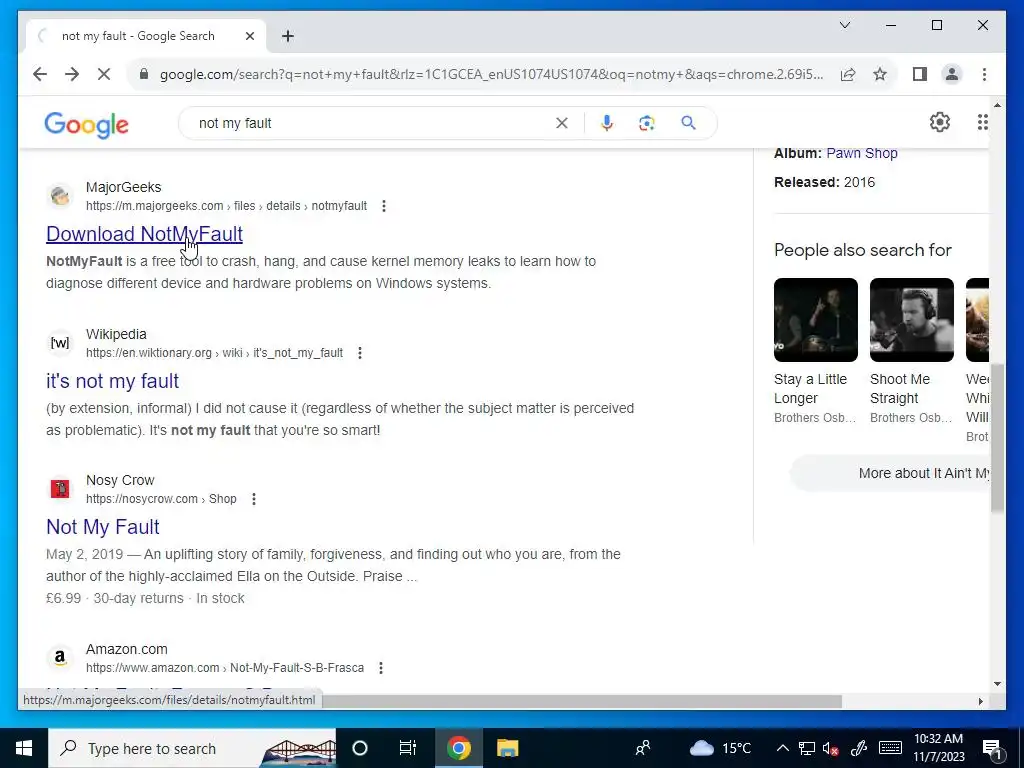Bookmark this page with the star

click(880, 74)
